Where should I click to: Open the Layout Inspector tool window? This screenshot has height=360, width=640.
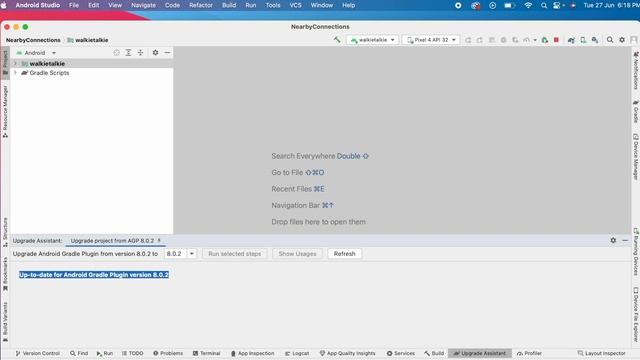(x=601, y=353)
